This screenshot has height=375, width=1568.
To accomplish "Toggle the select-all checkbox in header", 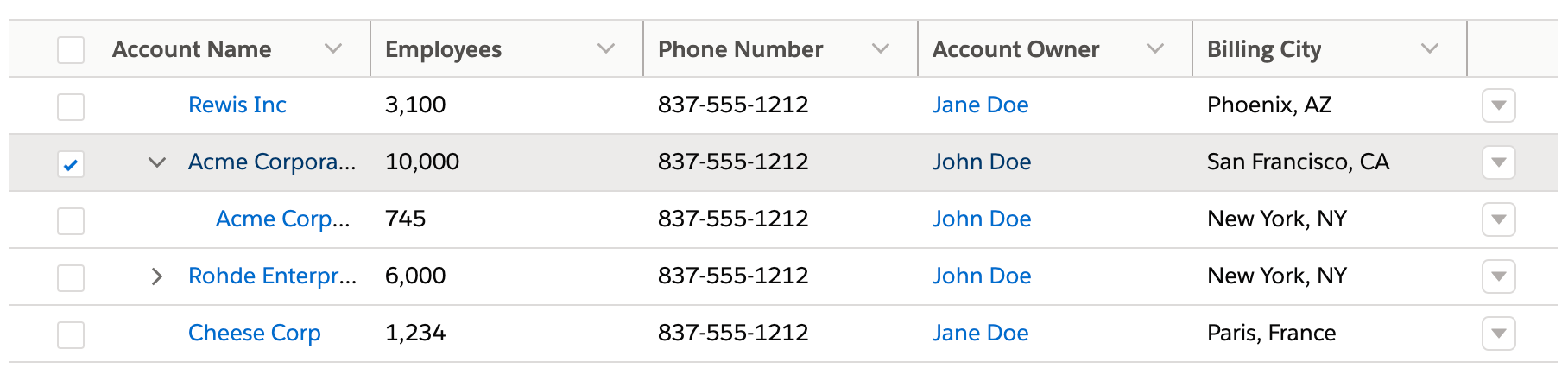I will point(71,50).
